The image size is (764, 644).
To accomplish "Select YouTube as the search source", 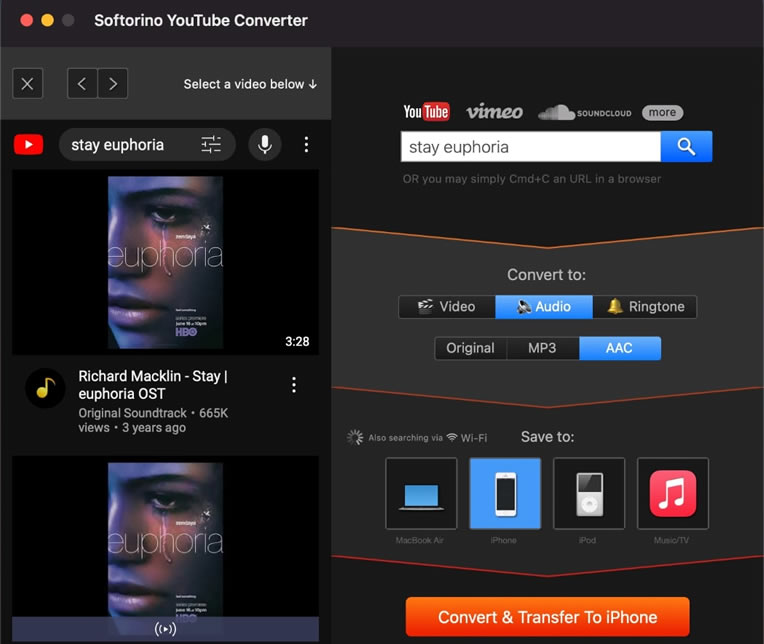I will point(426,112).
